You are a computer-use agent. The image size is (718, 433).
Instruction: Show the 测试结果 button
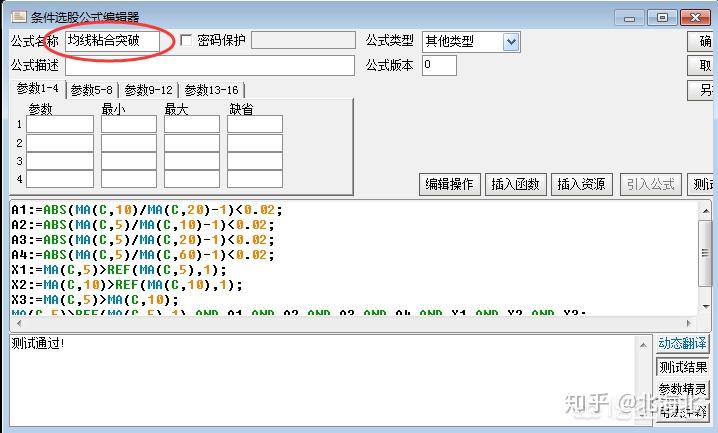(x=683, y=367)
